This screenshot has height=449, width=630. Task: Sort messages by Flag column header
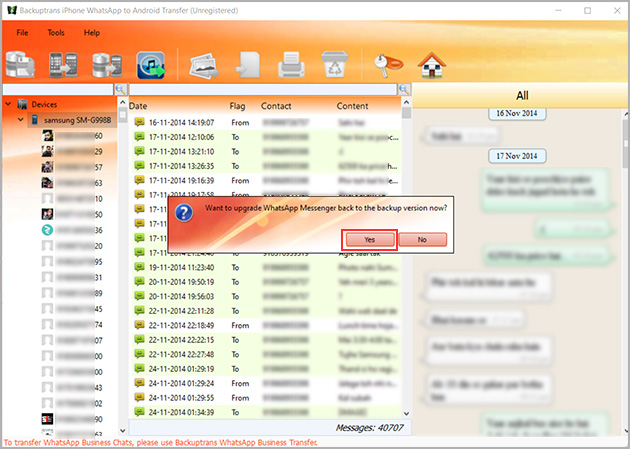[237, 106]
